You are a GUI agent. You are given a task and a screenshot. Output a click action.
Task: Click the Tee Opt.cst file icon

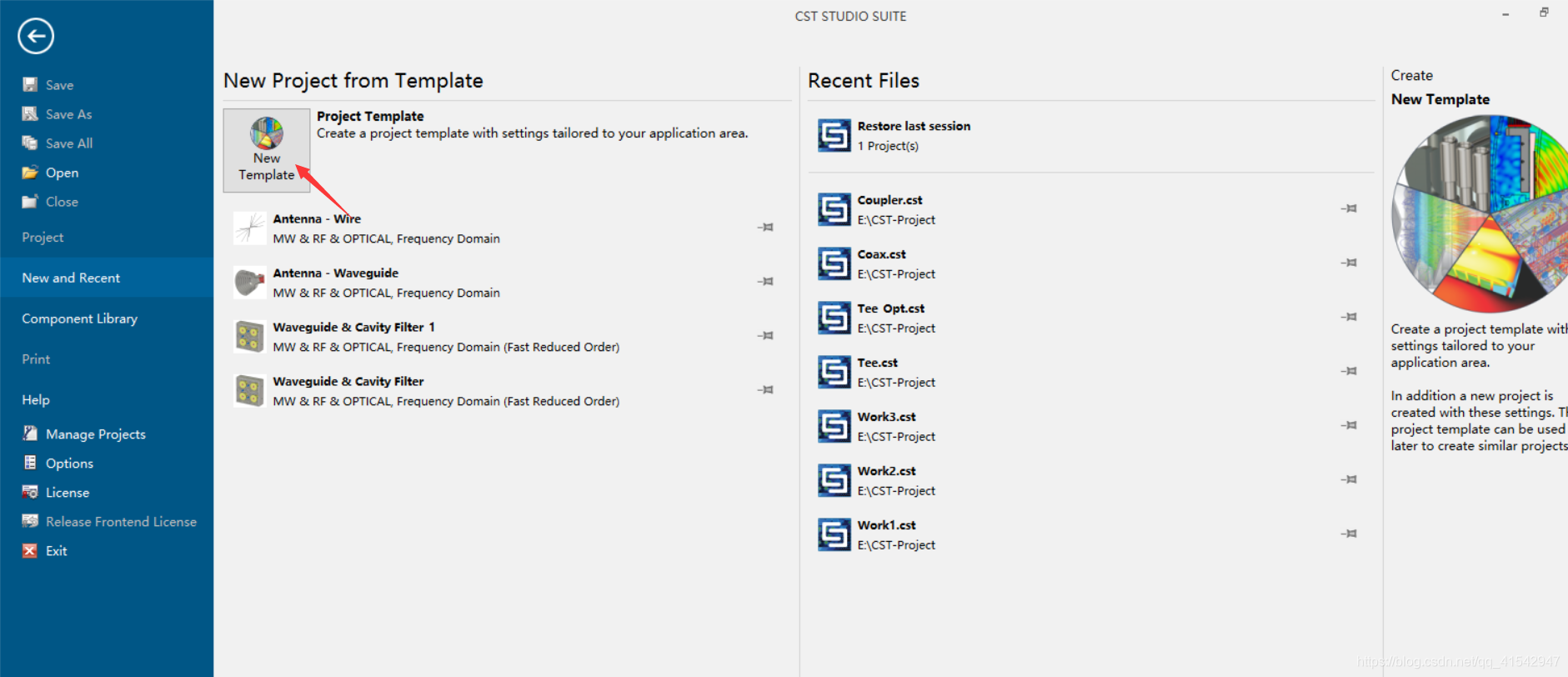tap(834, 318)
